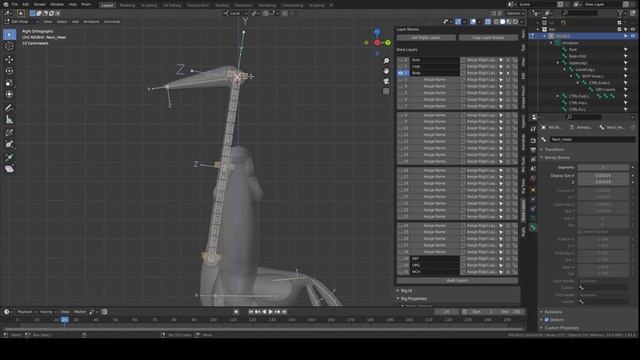Select the Cursor tool
Image resolution: width=640 pixels, height=360 pixels.
[9, 46]
